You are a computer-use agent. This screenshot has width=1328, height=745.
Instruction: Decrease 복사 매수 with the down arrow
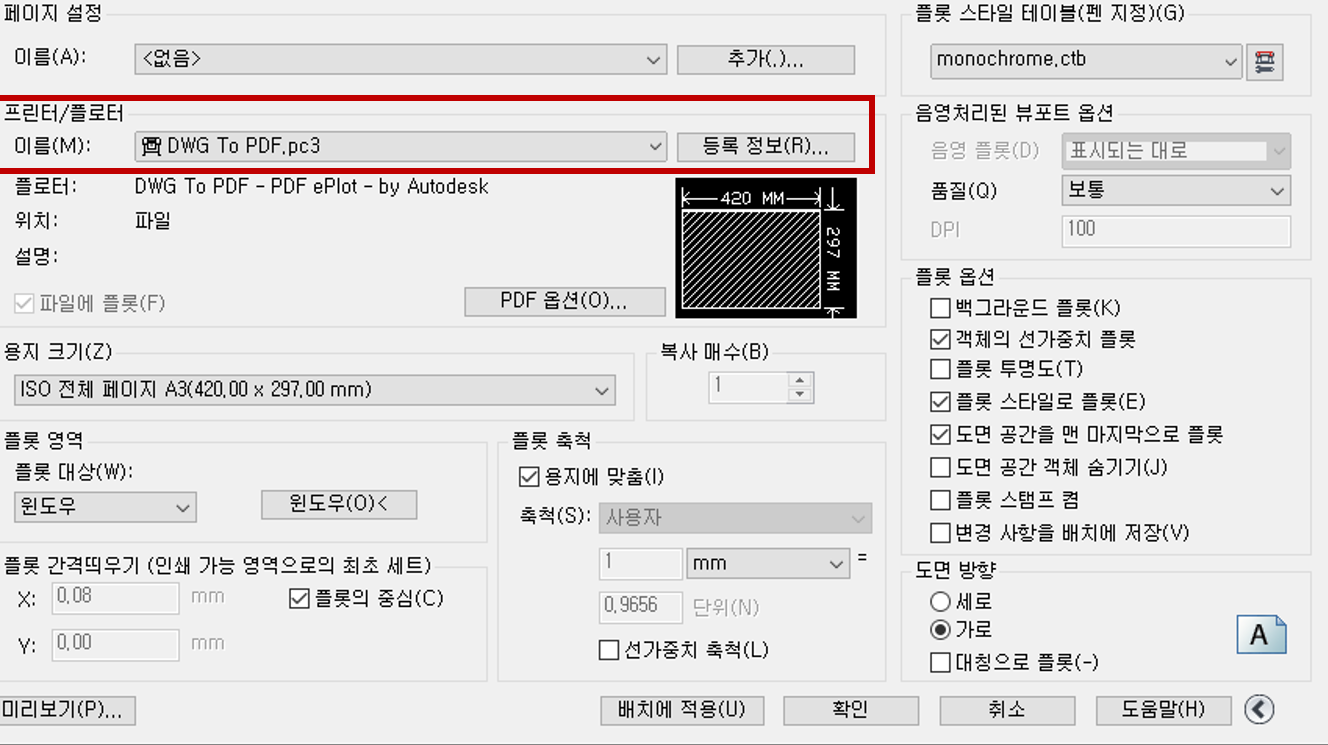click(x=798, y=395)
